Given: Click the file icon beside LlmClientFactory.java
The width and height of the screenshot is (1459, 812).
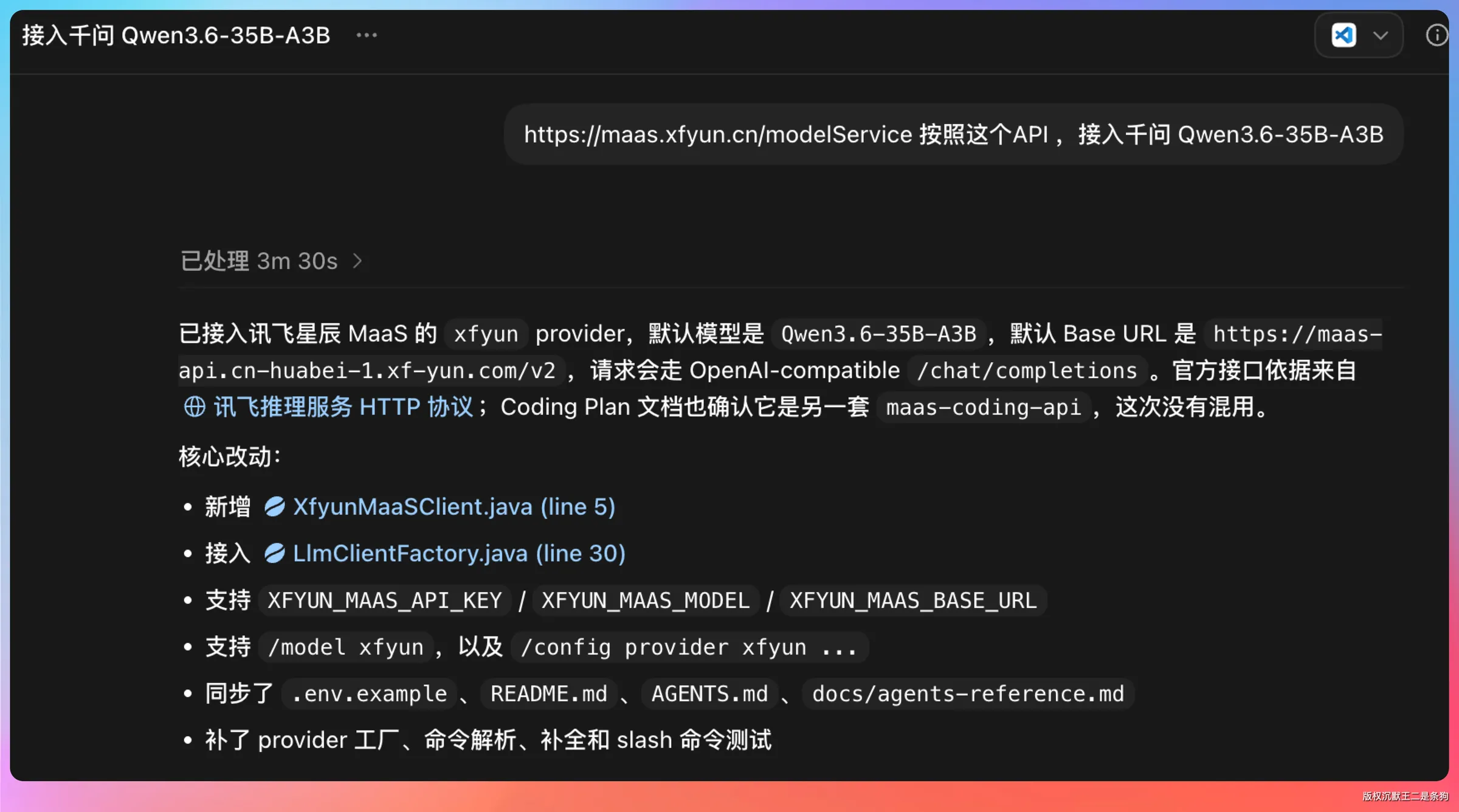Looking at the screenshot, I should tap(274, 553).
